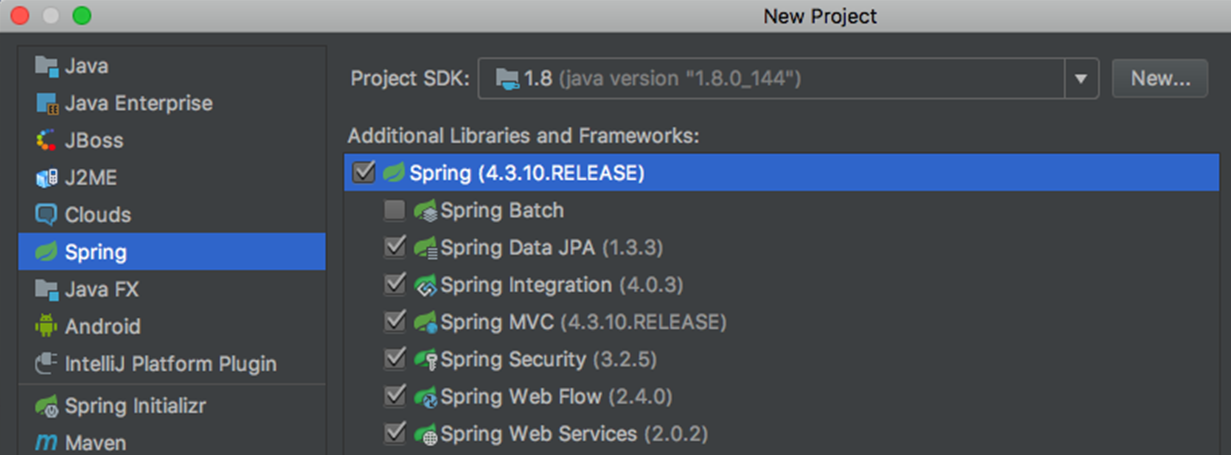Click the Spring Initializr icon
Screen dimensions: 1231x455
point(46,407)
